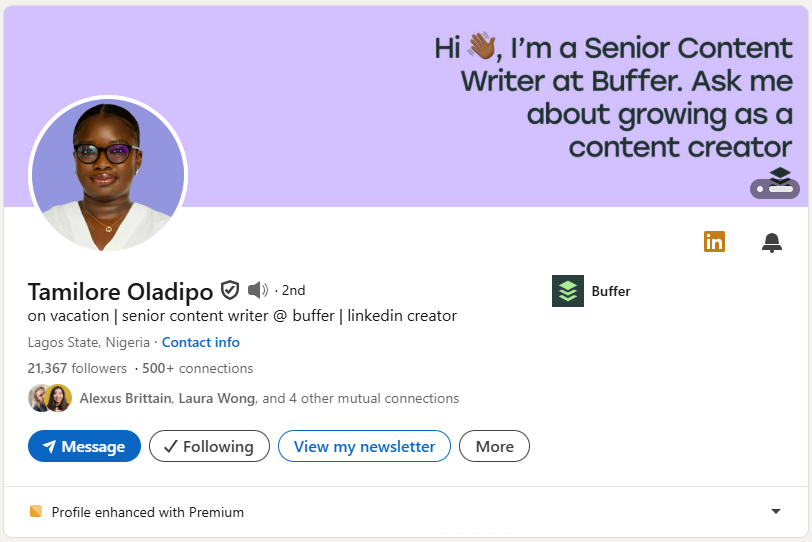Toggle the Following button
The height and width of the screenshot is (542, 812).
pyautogui.click(x=209, y=446)
